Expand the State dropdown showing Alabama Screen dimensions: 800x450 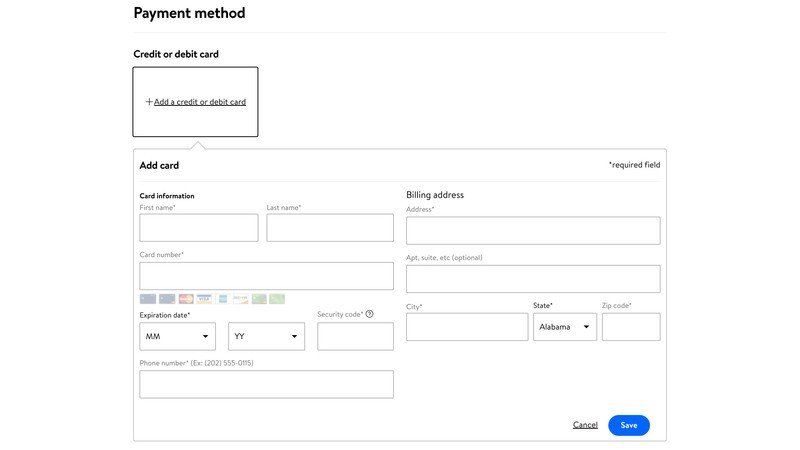[564, 327]
